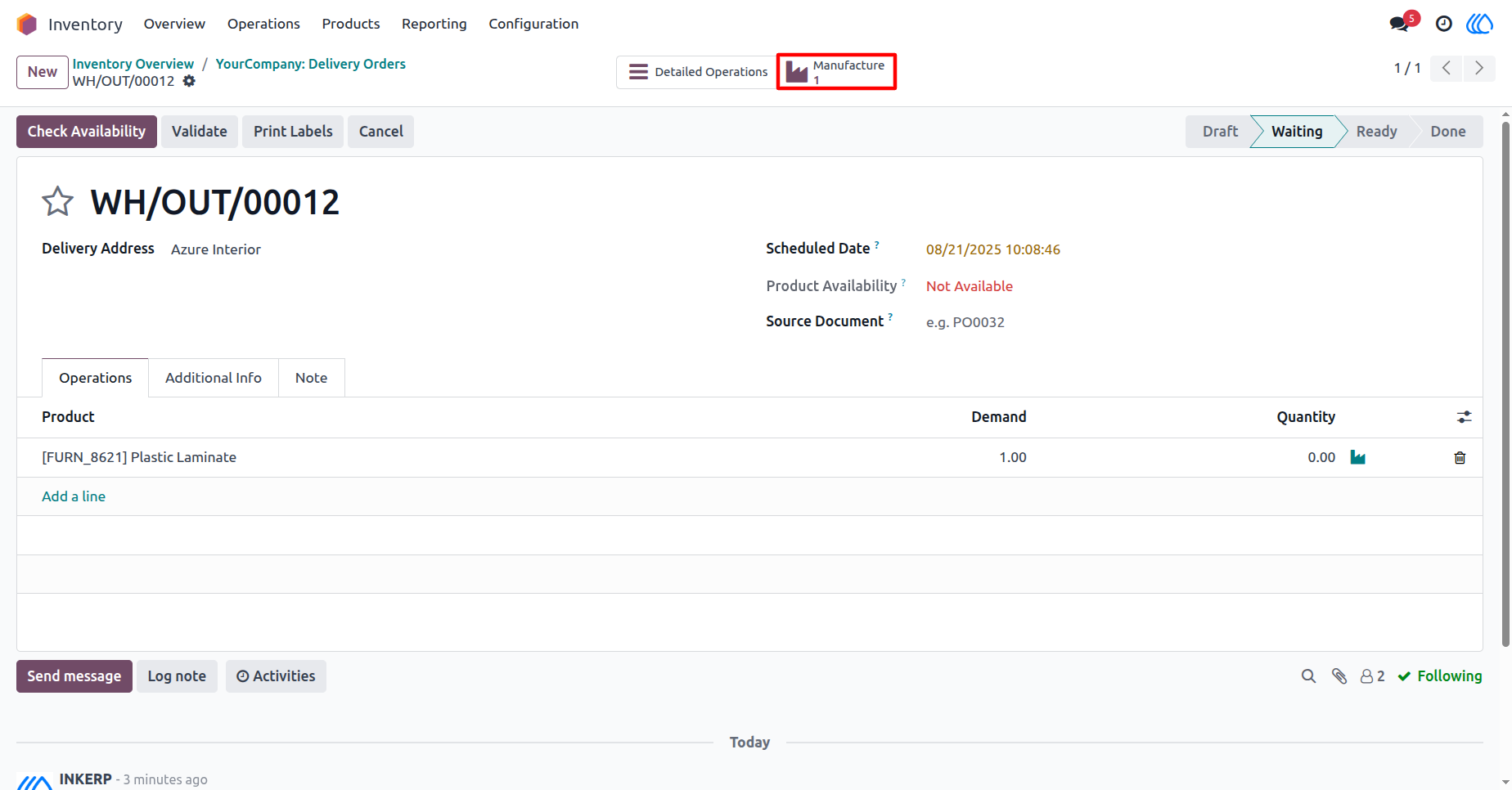Open the activities clock icon in navbar
This screenshot has width=1512, height=790.
tap(1444, 24)
